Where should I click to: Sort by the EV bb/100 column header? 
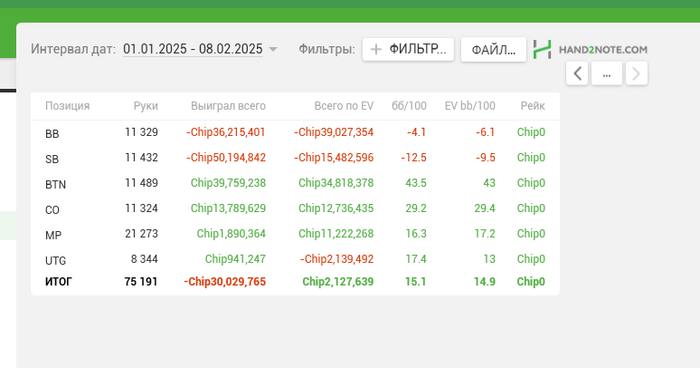coord(470,106)
